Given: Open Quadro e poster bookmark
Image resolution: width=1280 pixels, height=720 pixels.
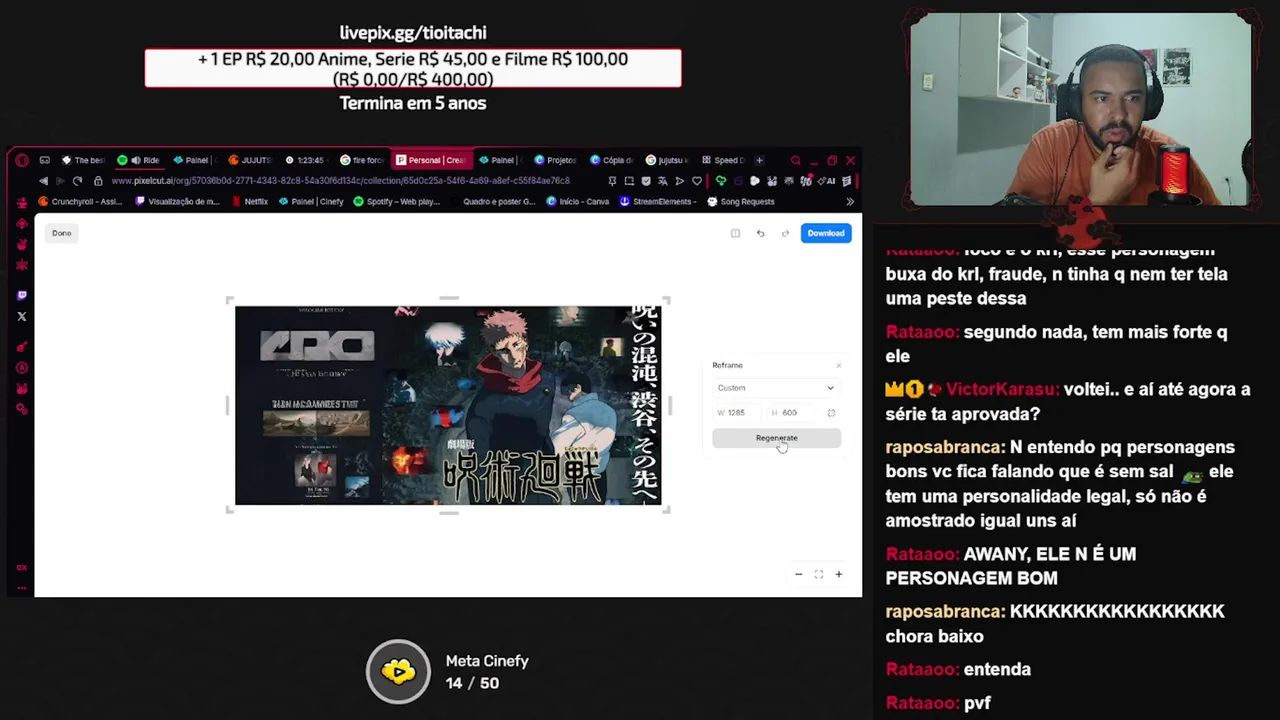Looking at the screenshot, I should [492, 201].
